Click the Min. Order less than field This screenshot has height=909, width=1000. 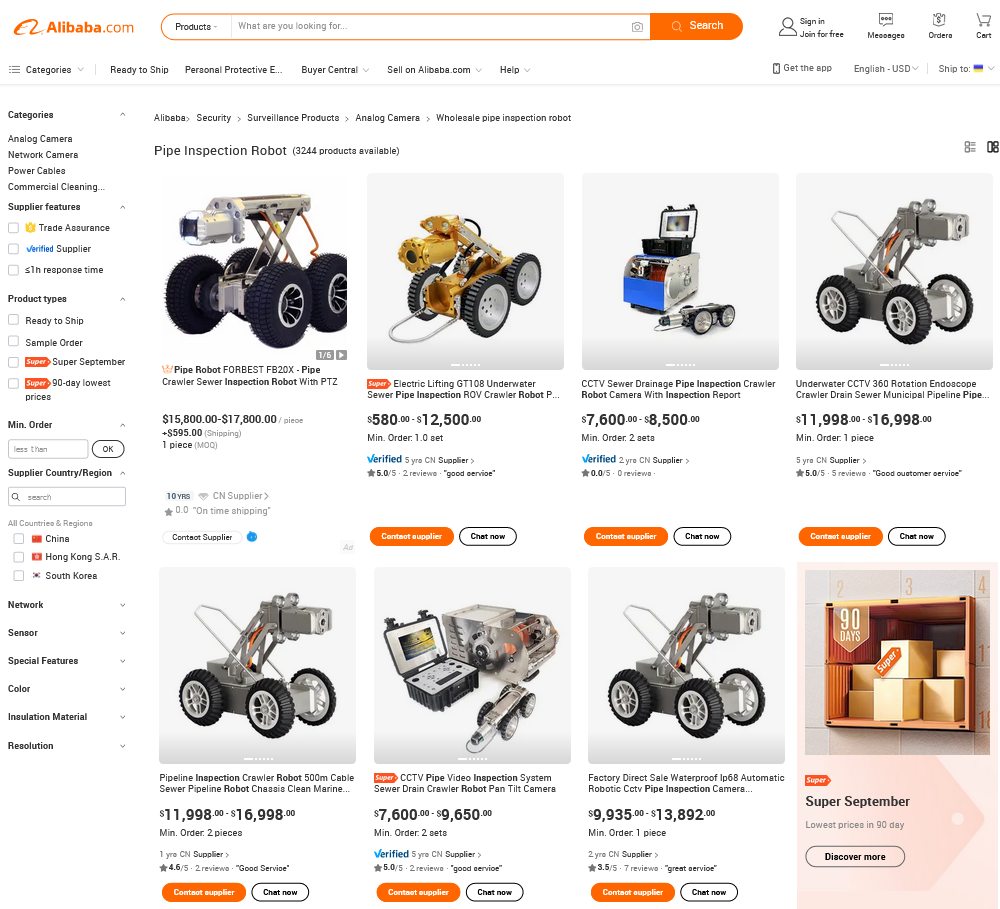[x=48, y=449]
